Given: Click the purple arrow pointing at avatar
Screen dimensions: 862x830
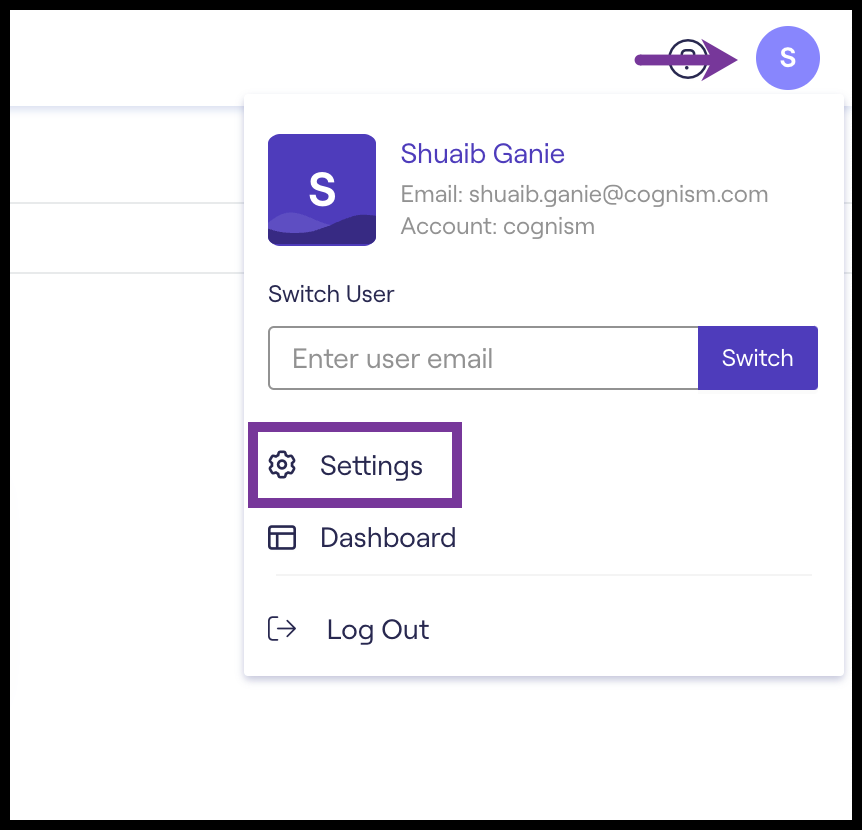Looking at the screenshot, I should 686,60.
